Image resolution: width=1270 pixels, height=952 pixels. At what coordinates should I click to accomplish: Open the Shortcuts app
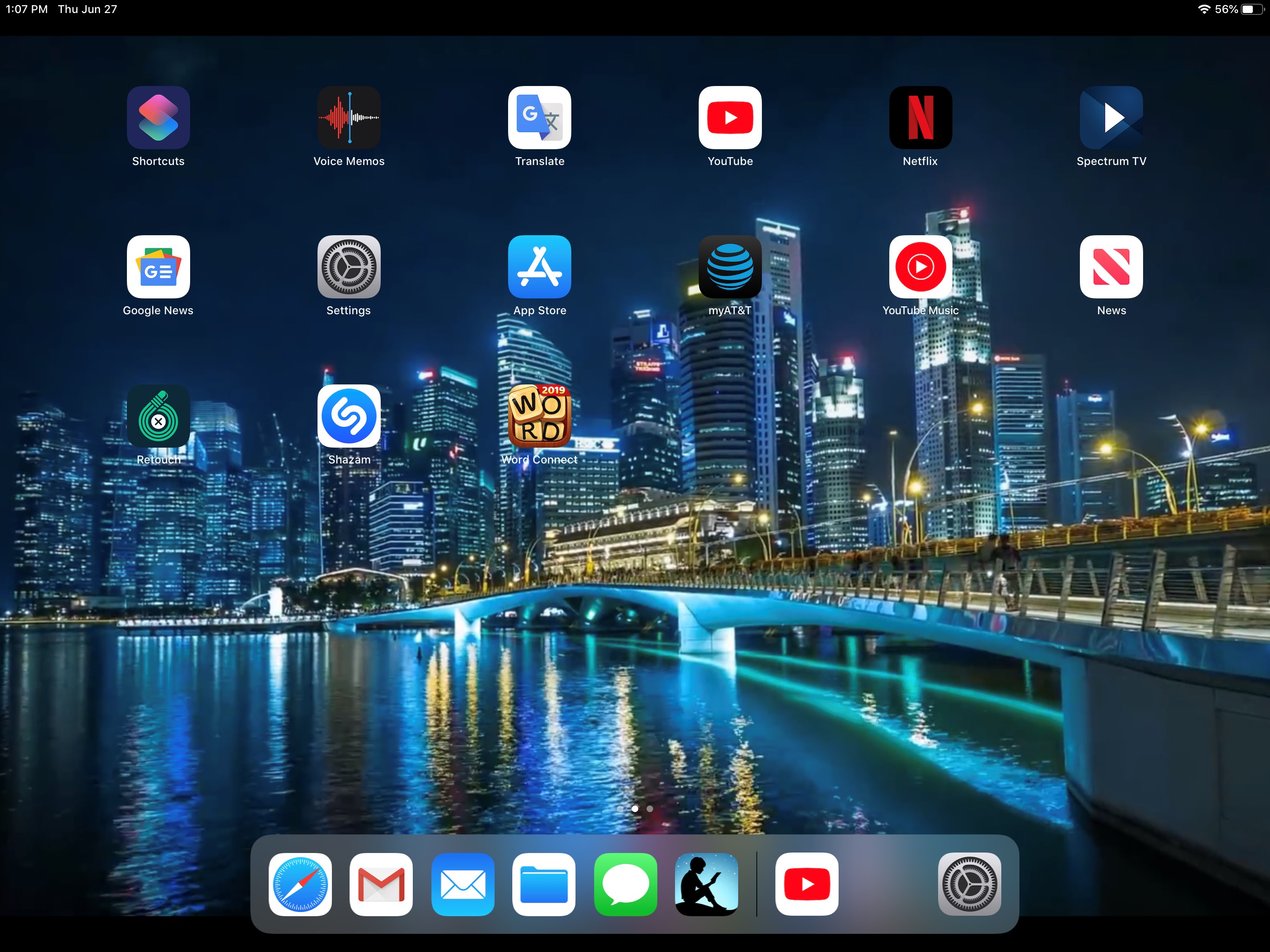(x=159, y=118)
